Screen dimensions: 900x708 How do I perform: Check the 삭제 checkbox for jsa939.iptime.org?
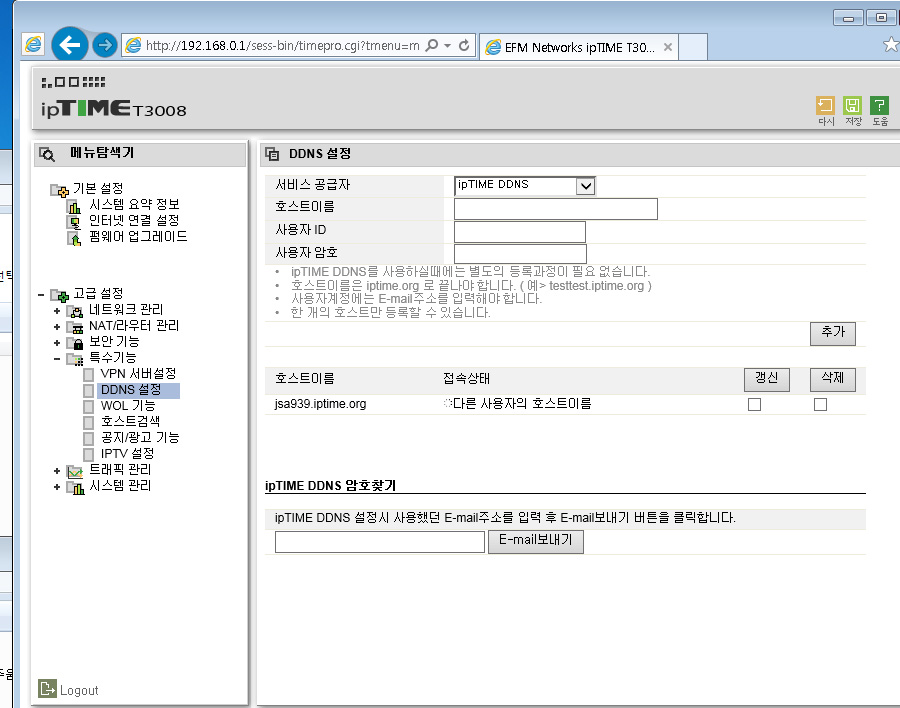(x=820, y=405)
